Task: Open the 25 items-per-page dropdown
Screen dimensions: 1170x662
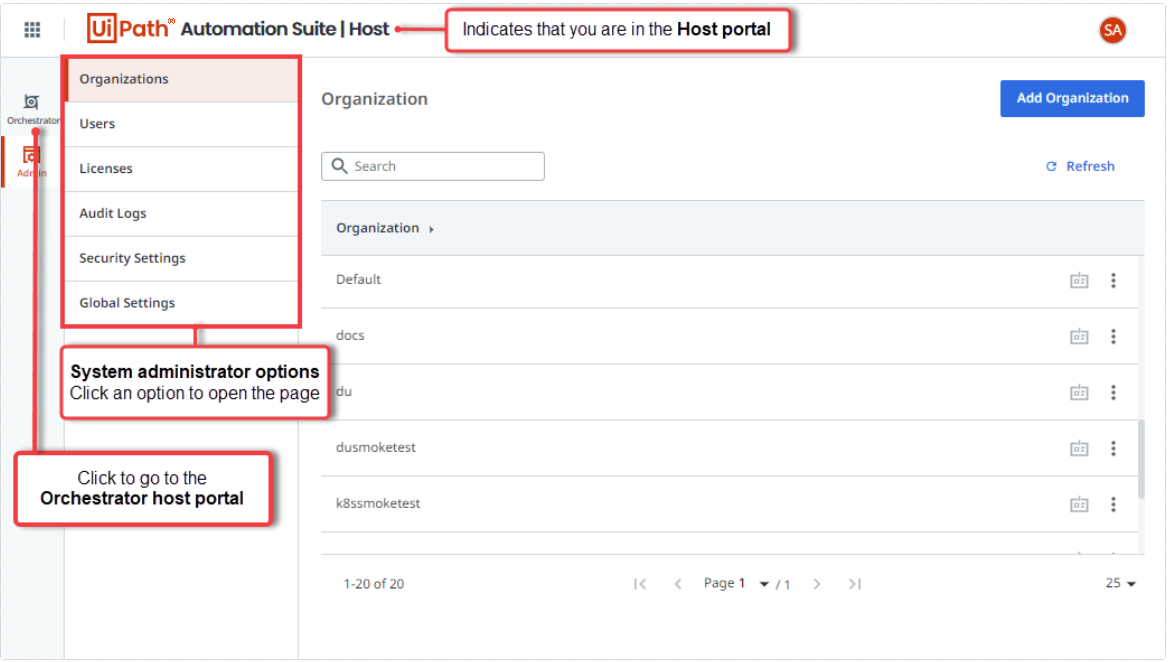Action: (1120, 583)
